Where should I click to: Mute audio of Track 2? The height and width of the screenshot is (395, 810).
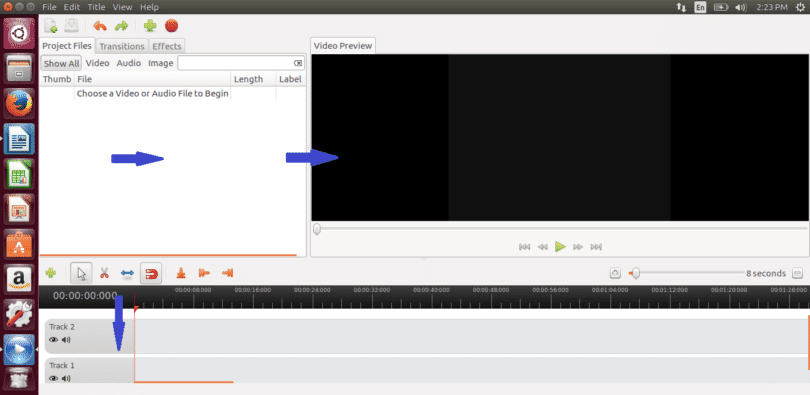click(x=66, y=340)
